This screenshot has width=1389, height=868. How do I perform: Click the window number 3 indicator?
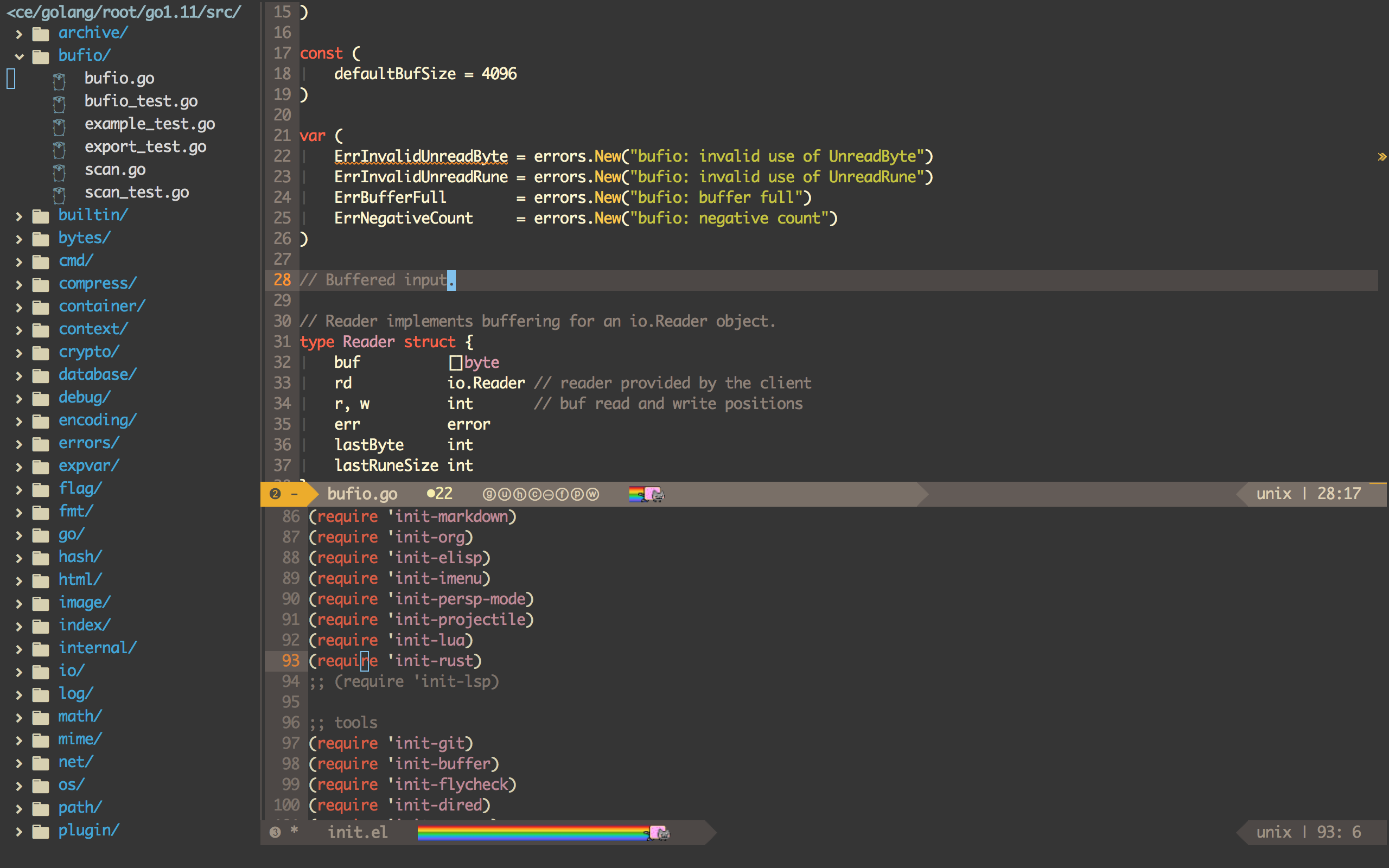point(275,832)
